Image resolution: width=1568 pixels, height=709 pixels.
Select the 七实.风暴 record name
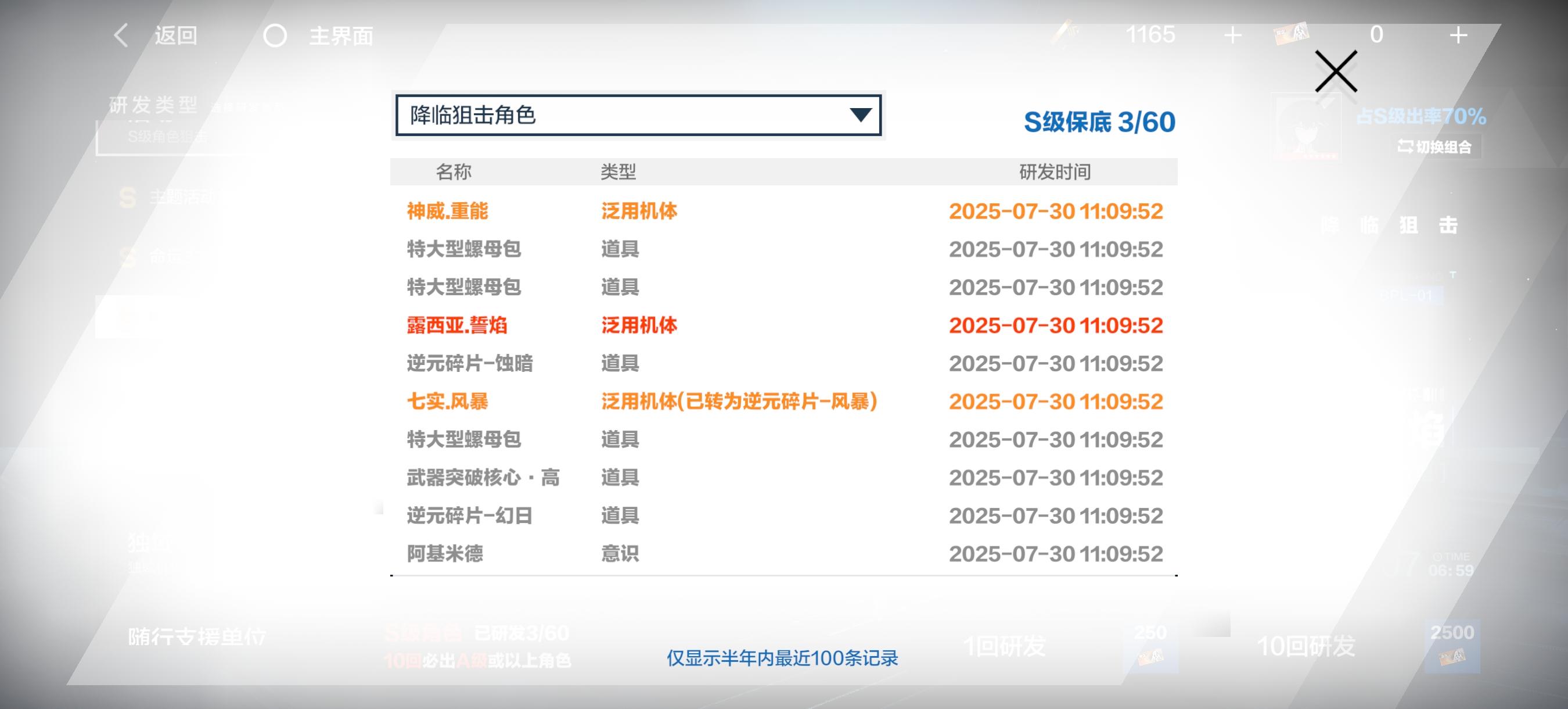(x=447, y=402)
